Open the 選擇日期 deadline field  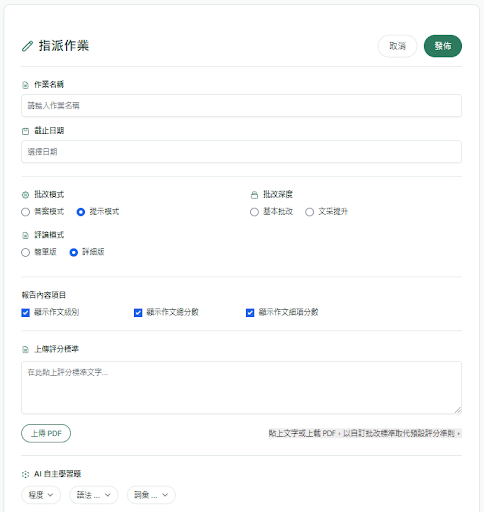coord(241,152)
